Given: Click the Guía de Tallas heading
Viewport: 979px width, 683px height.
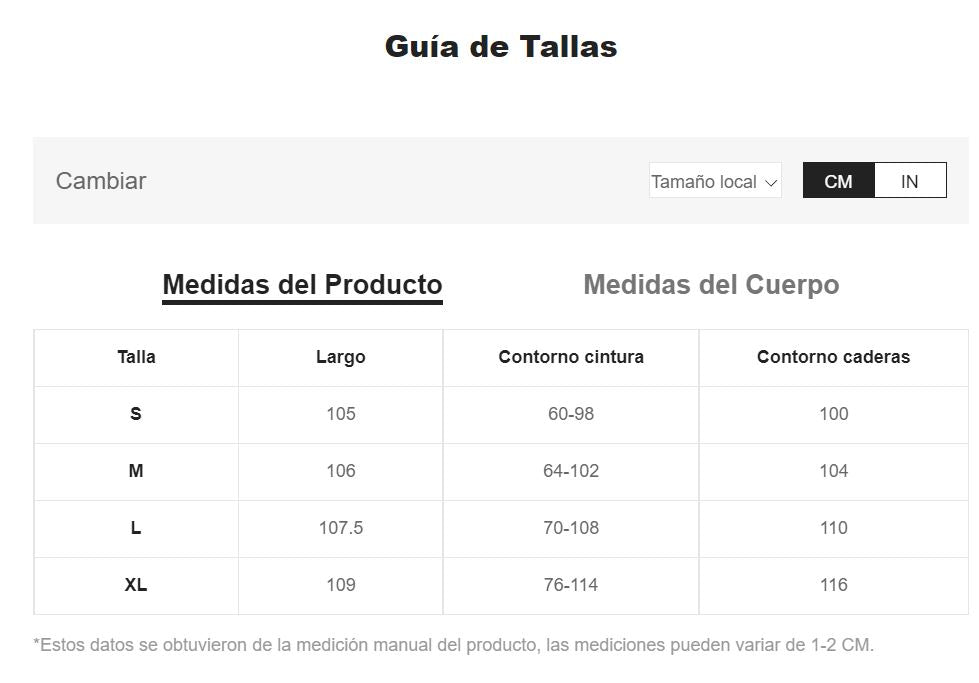Looking at the screenshot, I should pyautogui.click(x=501, y=47).
